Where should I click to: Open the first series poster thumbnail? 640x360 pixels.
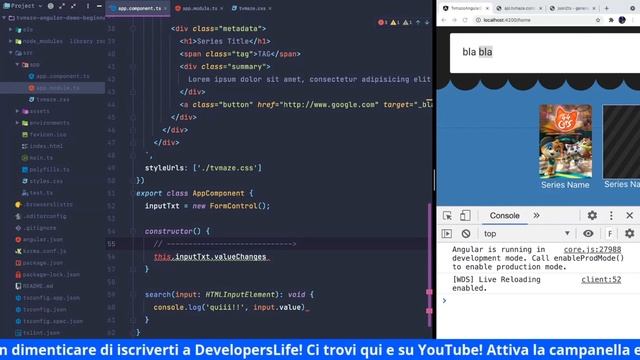click(x=565, y=141)
